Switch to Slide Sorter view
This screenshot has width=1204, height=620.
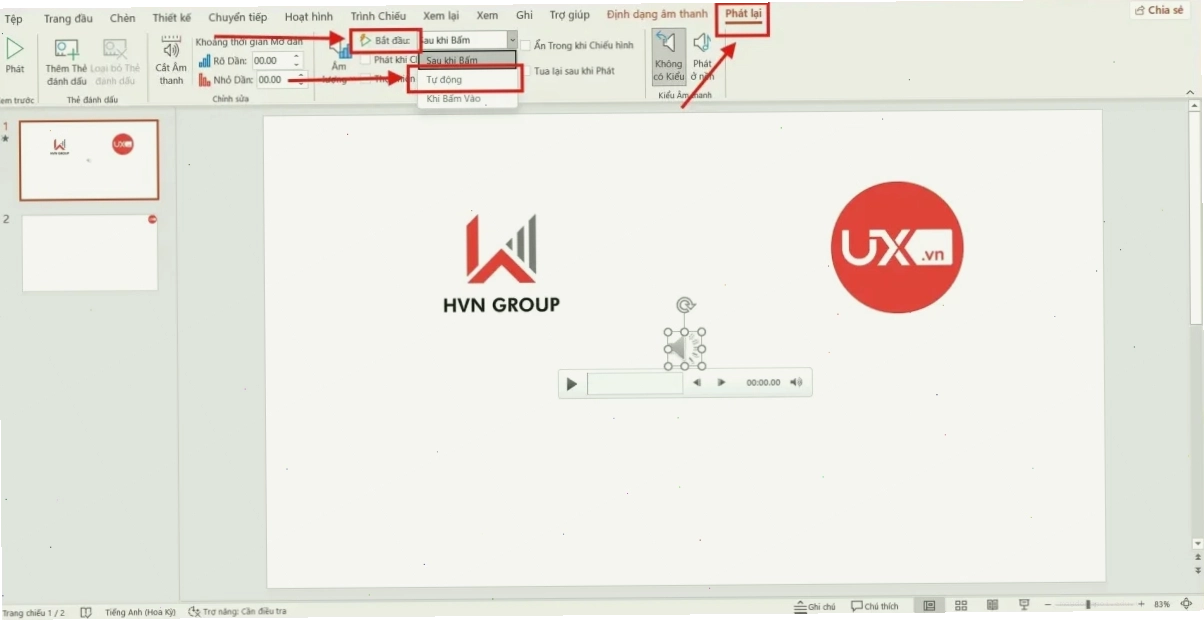coord(961,605)
